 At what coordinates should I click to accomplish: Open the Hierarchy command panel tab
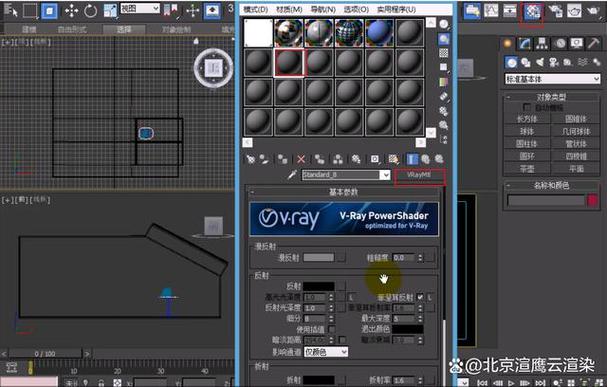[x=542, y=44]
